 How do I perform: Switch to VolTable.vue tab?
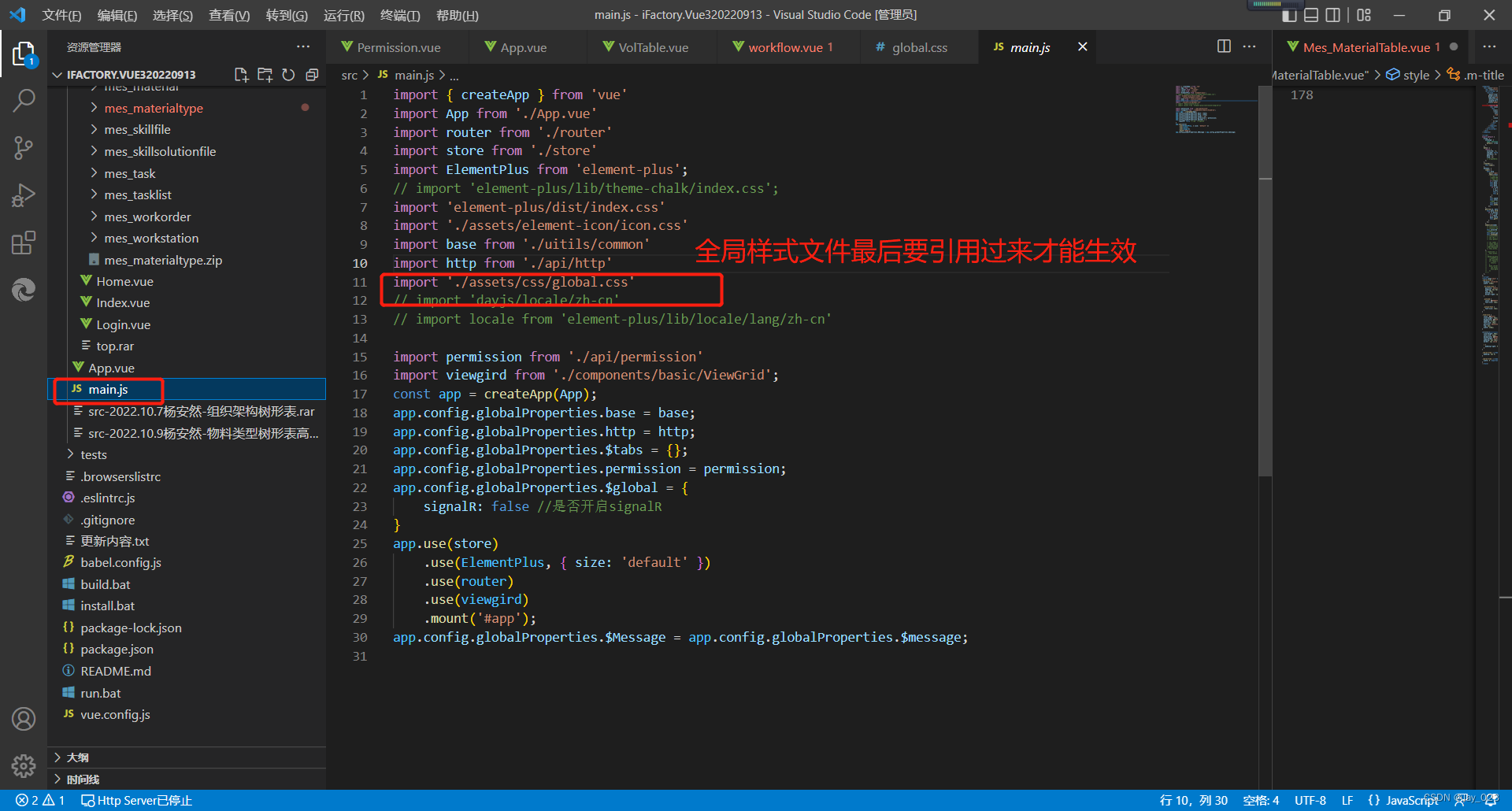pyautogui.click(x=654, y=47)
